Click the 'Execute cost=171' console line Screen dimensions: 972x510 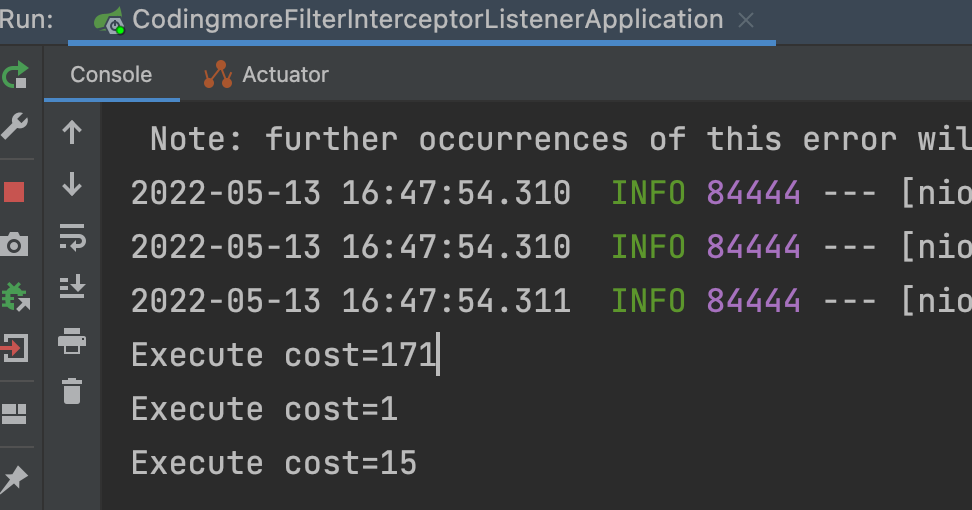pos(283,355)
